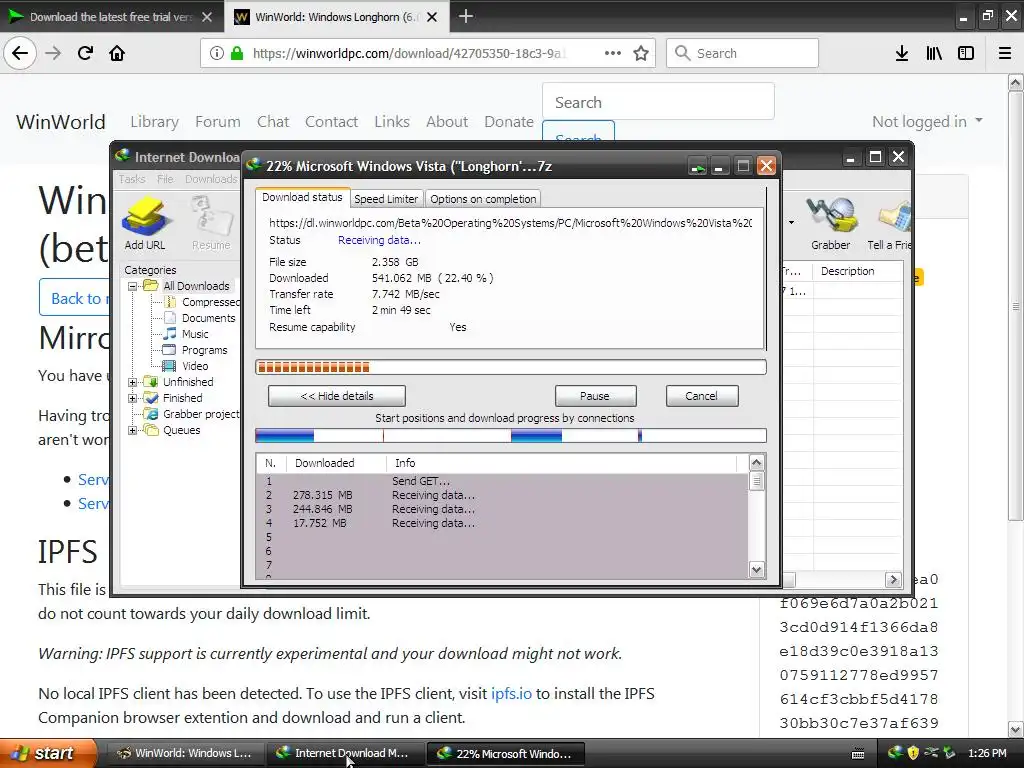The image size is (1024, 768).
Task: Collapse the All Downloads tree node
Action: point(133,286)
